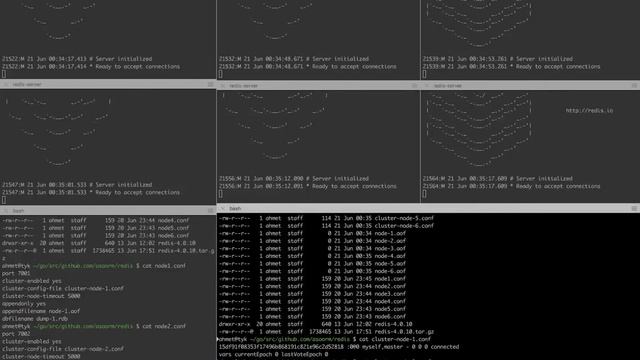The width and height of the screenshot is (640, 360).
Task: Click the node-1.aof file listing
Action: [x=312, y=233]
